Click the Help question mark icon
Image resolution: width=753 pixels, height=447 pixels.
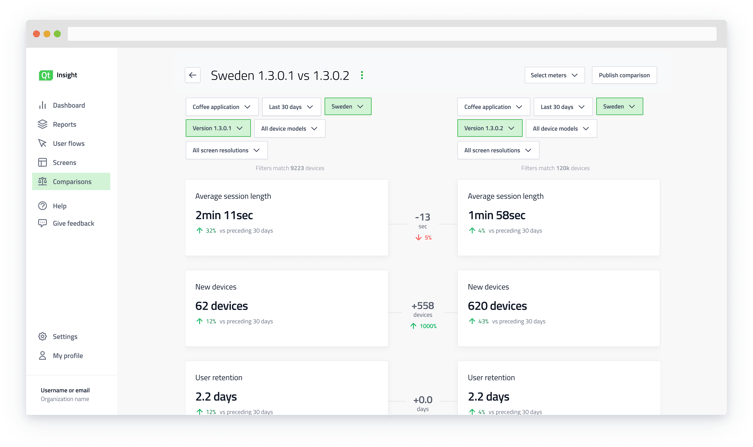click(x=42, y=206)
